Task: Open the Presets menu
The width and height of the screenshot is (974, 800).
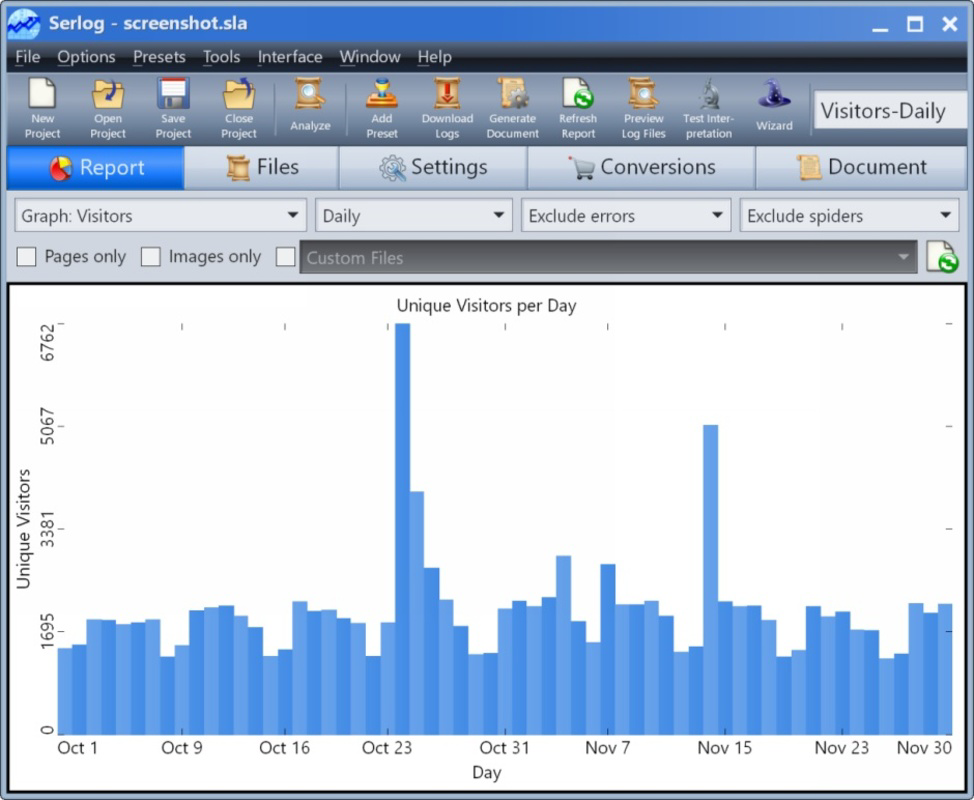Action: pos(159,57)
